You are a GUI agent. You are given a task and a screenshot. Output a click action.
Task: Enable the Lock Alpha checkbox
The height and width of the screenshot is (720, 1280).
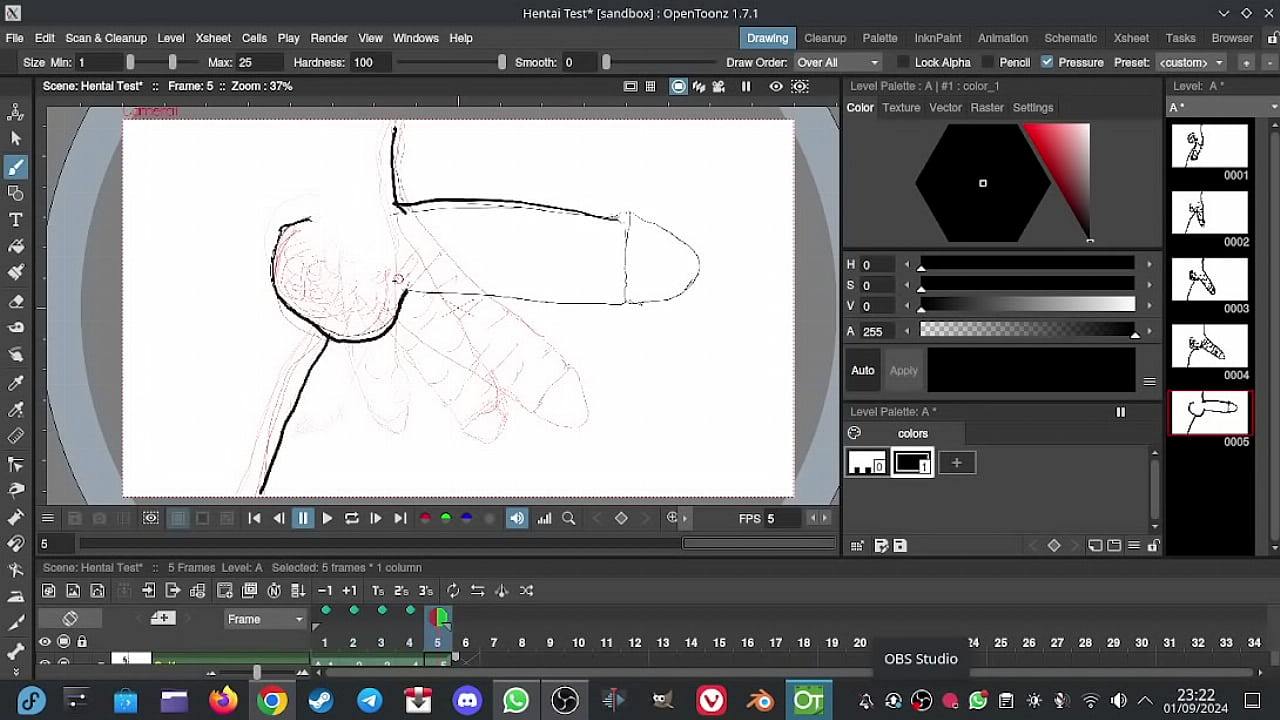point(903,62)
